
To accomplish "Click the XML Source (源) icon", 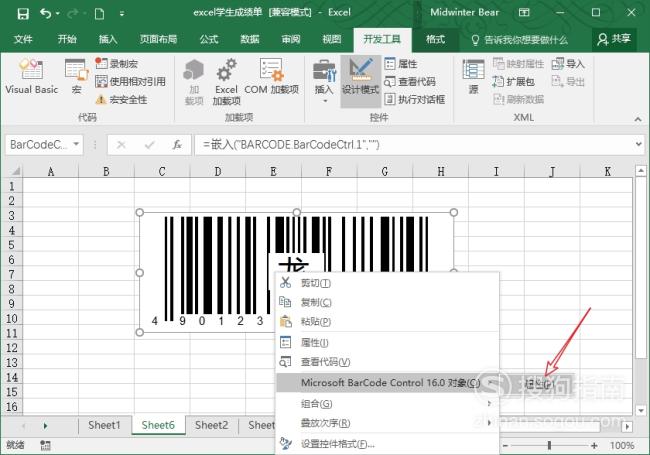I will [x=473, y=77].
